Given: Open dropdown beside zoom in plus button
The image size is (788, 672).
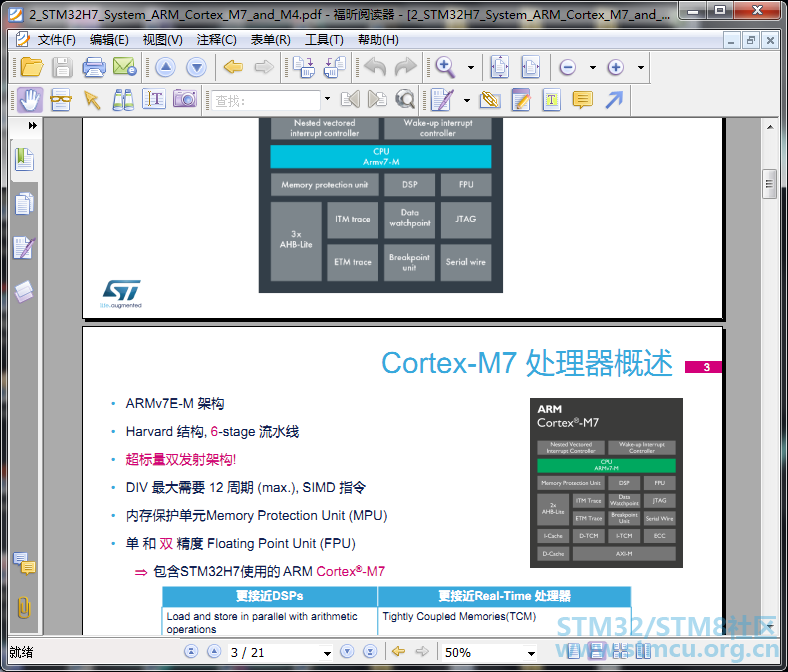Looking at the screenshot, I should 641,67.
